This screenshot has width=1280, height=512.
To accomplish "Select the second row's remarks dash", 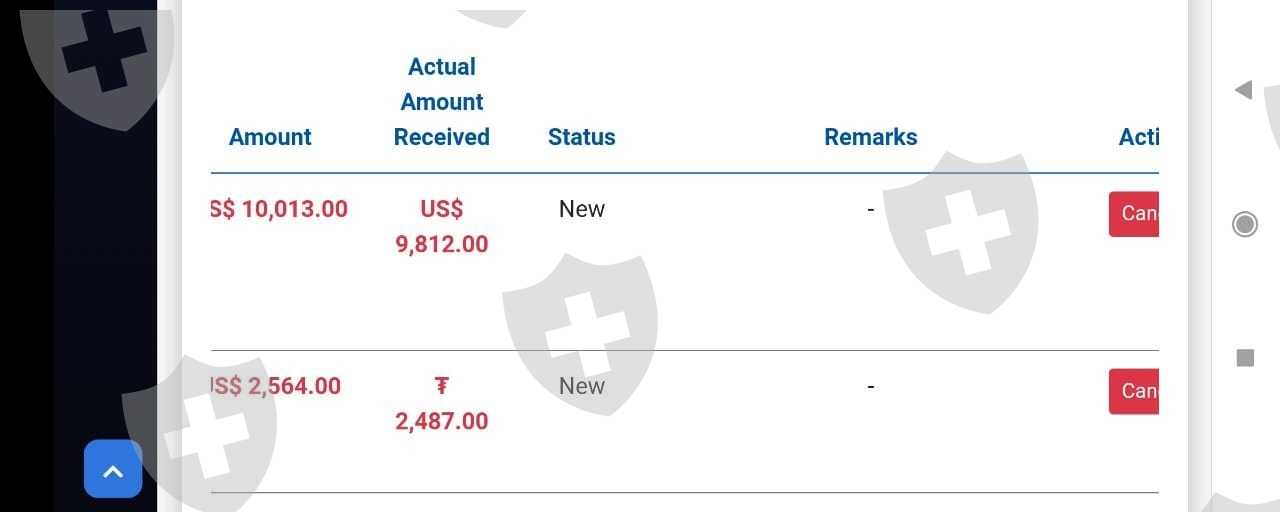I will 870,386.
